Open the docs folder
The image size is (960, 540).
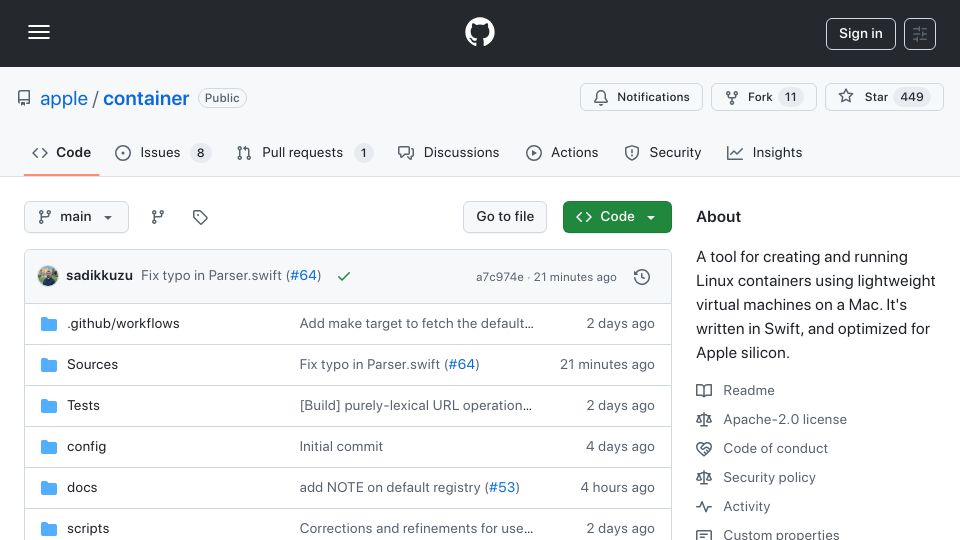(x=82, y=487)
